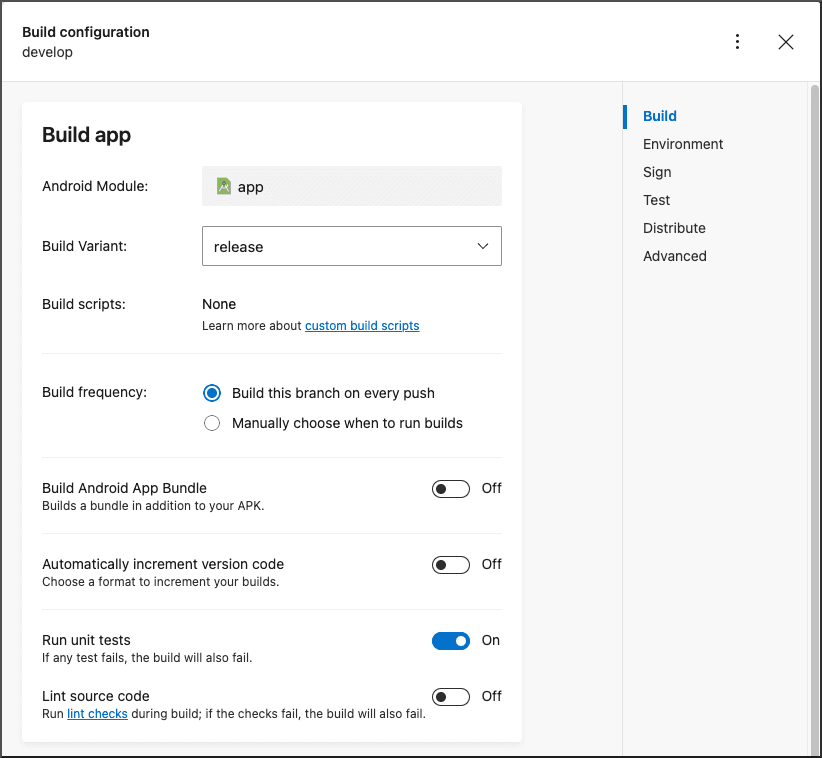Click the vertical scrollbar on the right
Image resolution: width=822 pixels, height=758 pixels.
point(814,419)
